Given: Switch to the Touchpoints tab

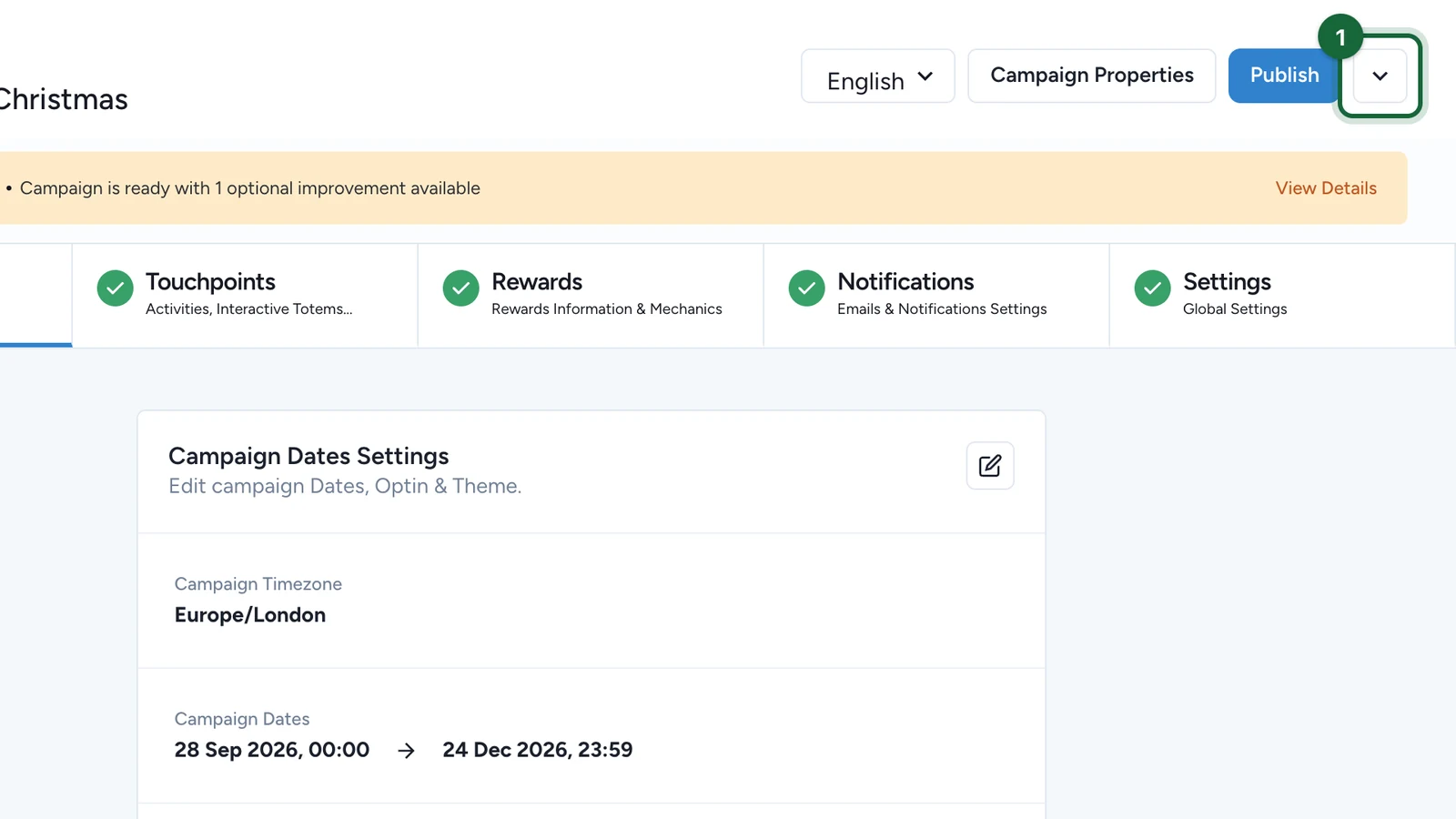Looking at the screenshot, I should pyautogui.click(x=245, y=295).
